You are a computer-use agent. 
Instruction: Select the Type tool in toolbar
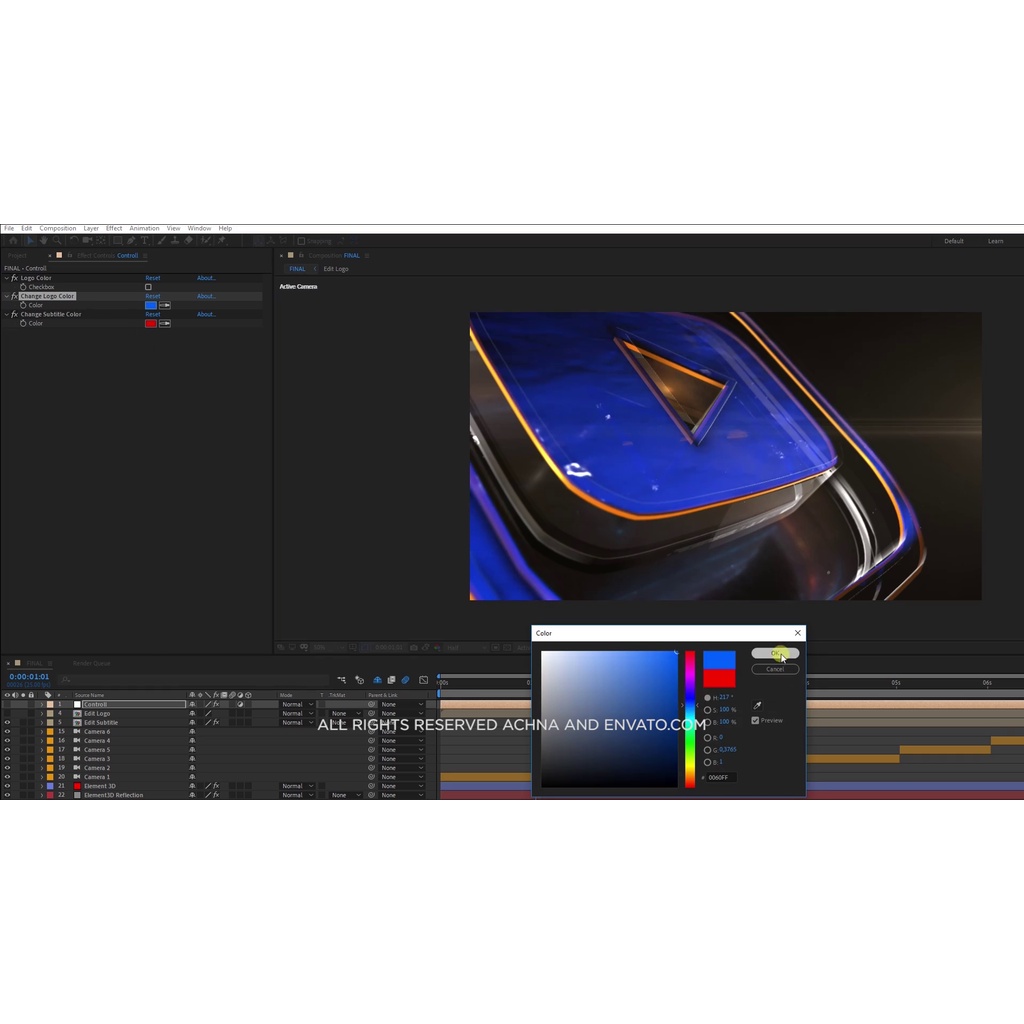tap(144, 241)
